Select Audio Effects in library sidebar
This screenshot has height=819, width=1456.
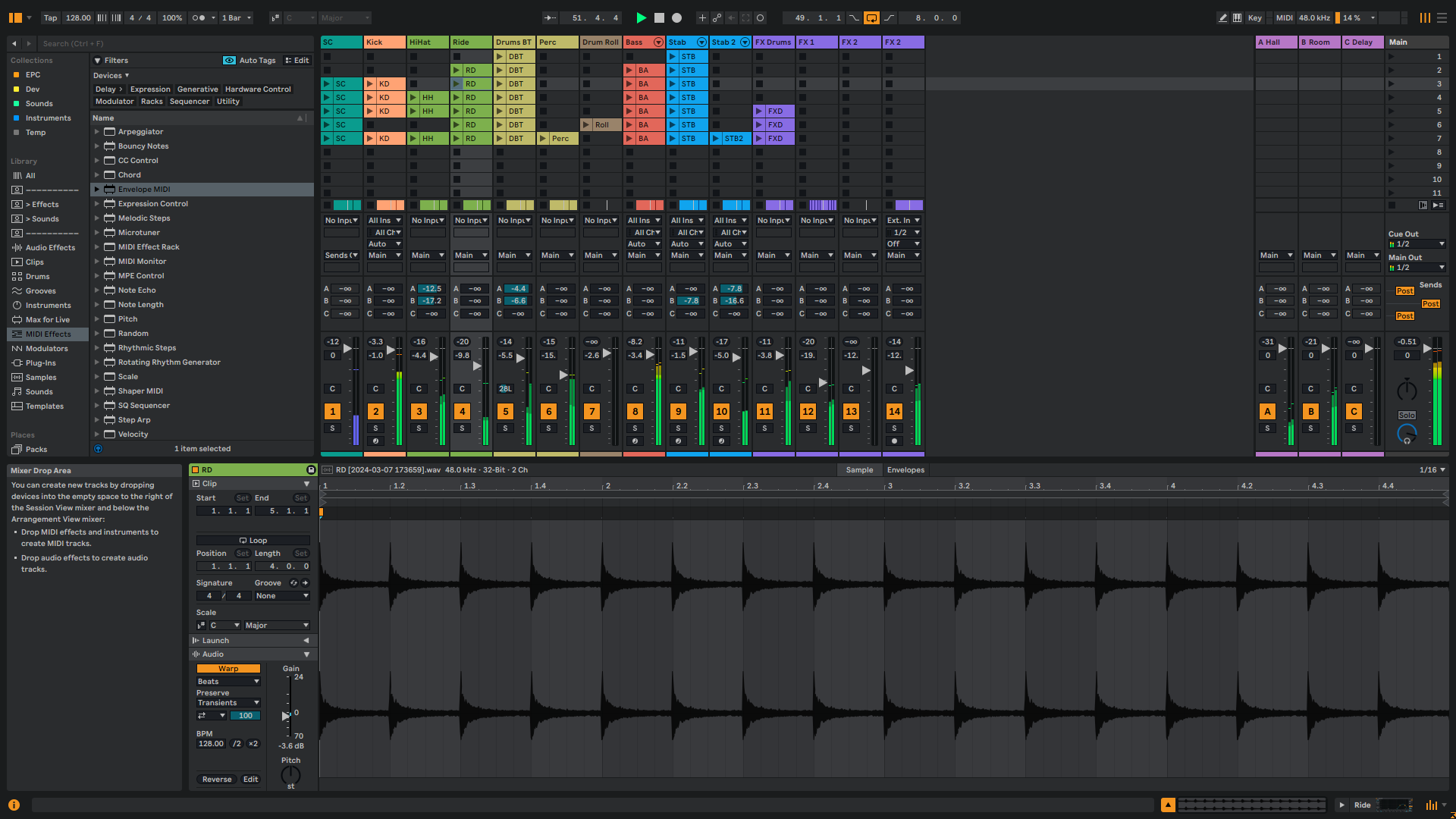point(50,248)
